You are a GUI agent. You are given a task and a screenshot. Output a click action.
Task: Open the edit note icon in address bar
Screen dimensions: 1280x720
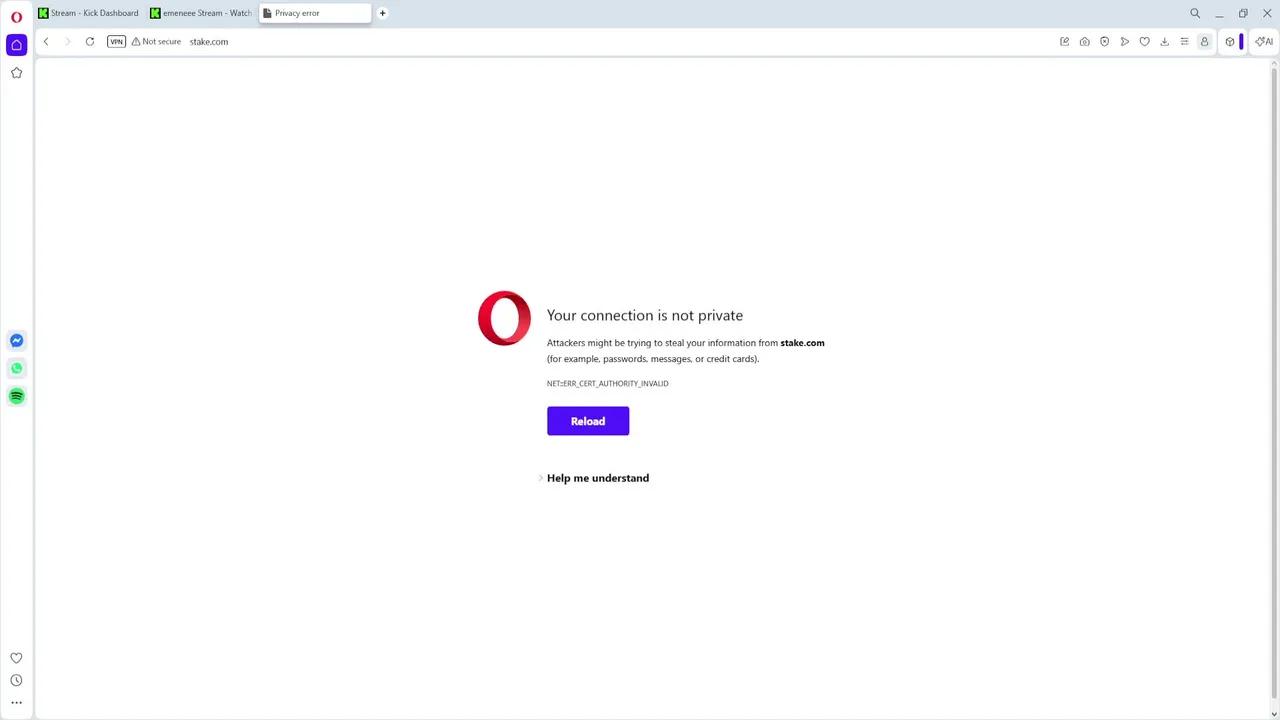point(1064,42)
